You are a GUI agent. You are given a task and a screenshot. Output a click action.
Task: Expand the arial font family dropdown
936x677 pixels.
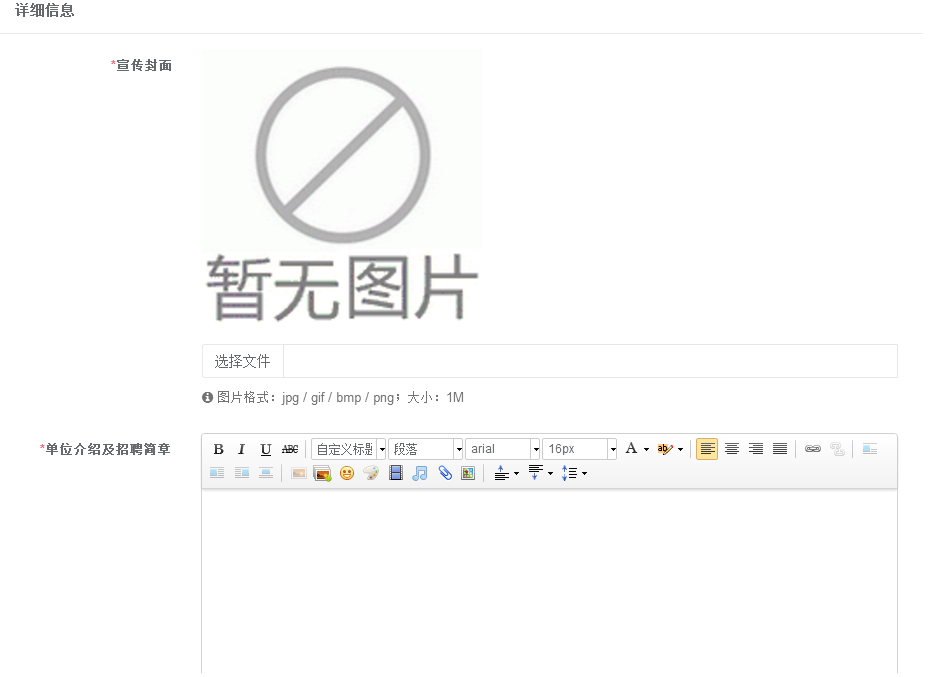pos(502,449)
